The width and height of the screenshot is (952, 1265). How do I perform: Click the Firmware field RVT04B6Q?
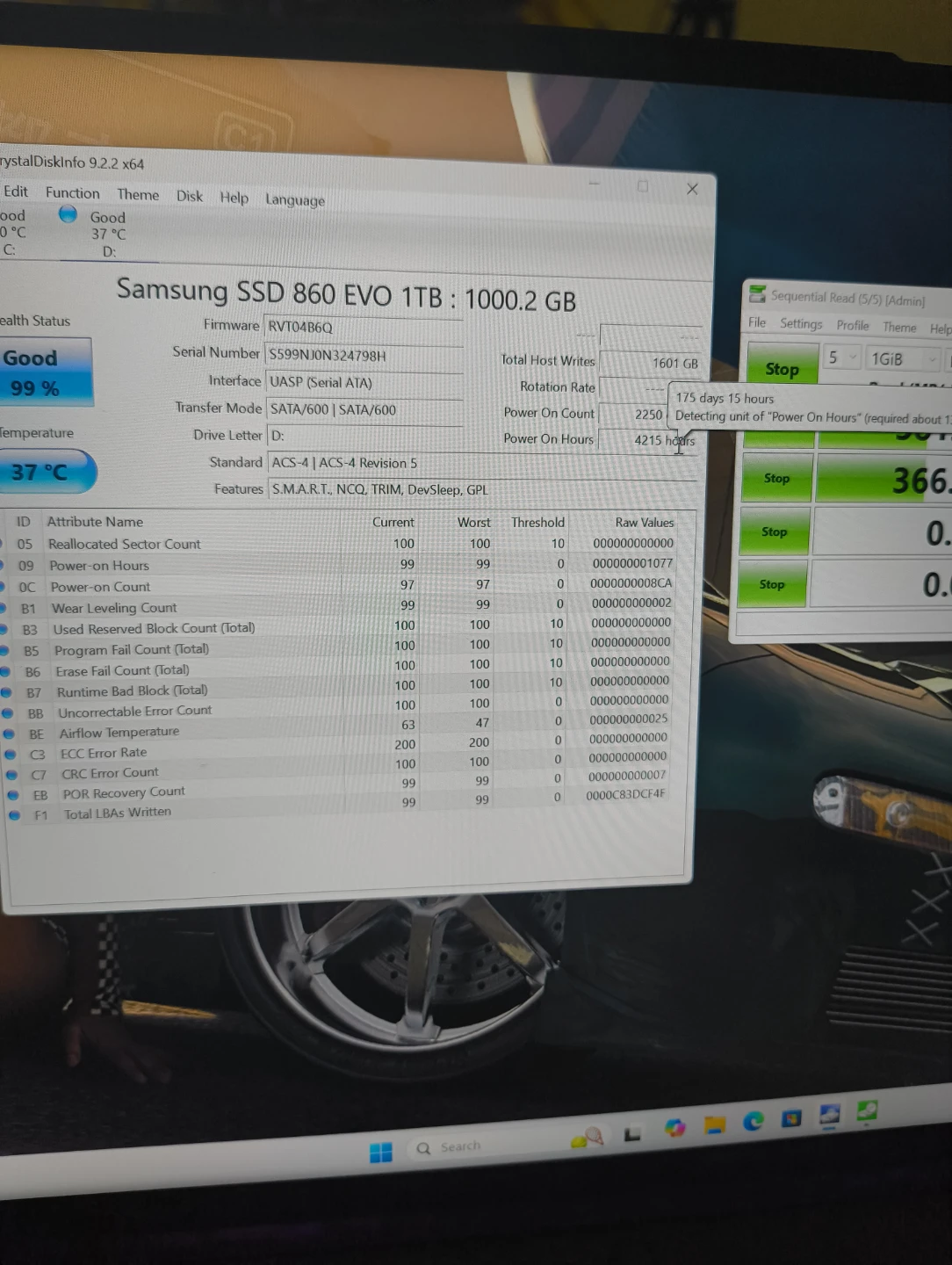tap(364, 328)
